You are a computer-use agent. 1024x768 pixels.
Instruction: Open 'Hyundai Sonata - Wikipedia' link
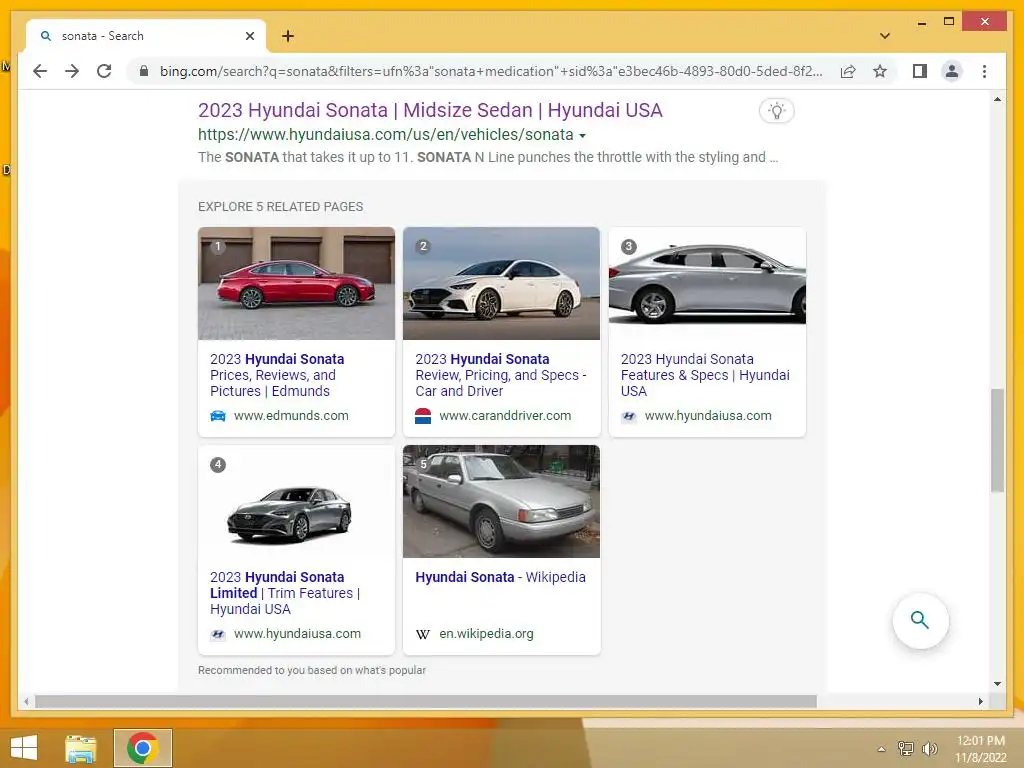(500, 577)
